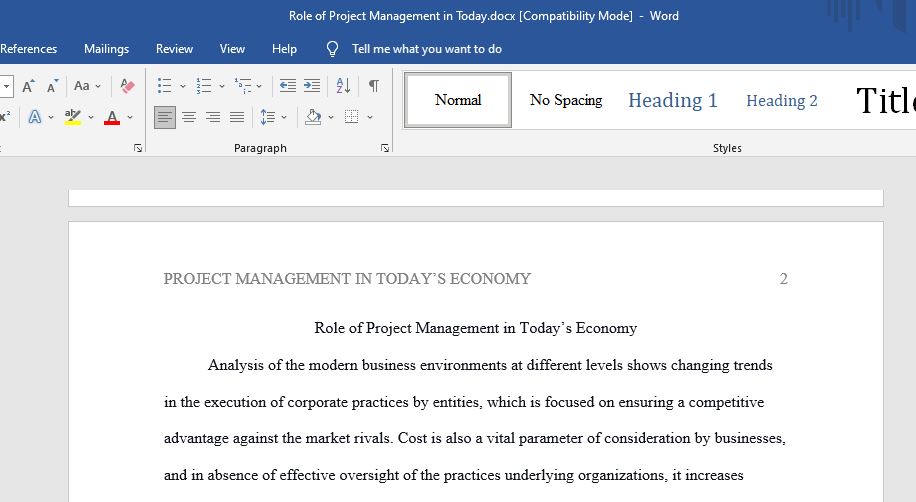This screenshot has height=502, width=916.
Task: Open the font size box dropdown arrow
Action: (6, 86)
